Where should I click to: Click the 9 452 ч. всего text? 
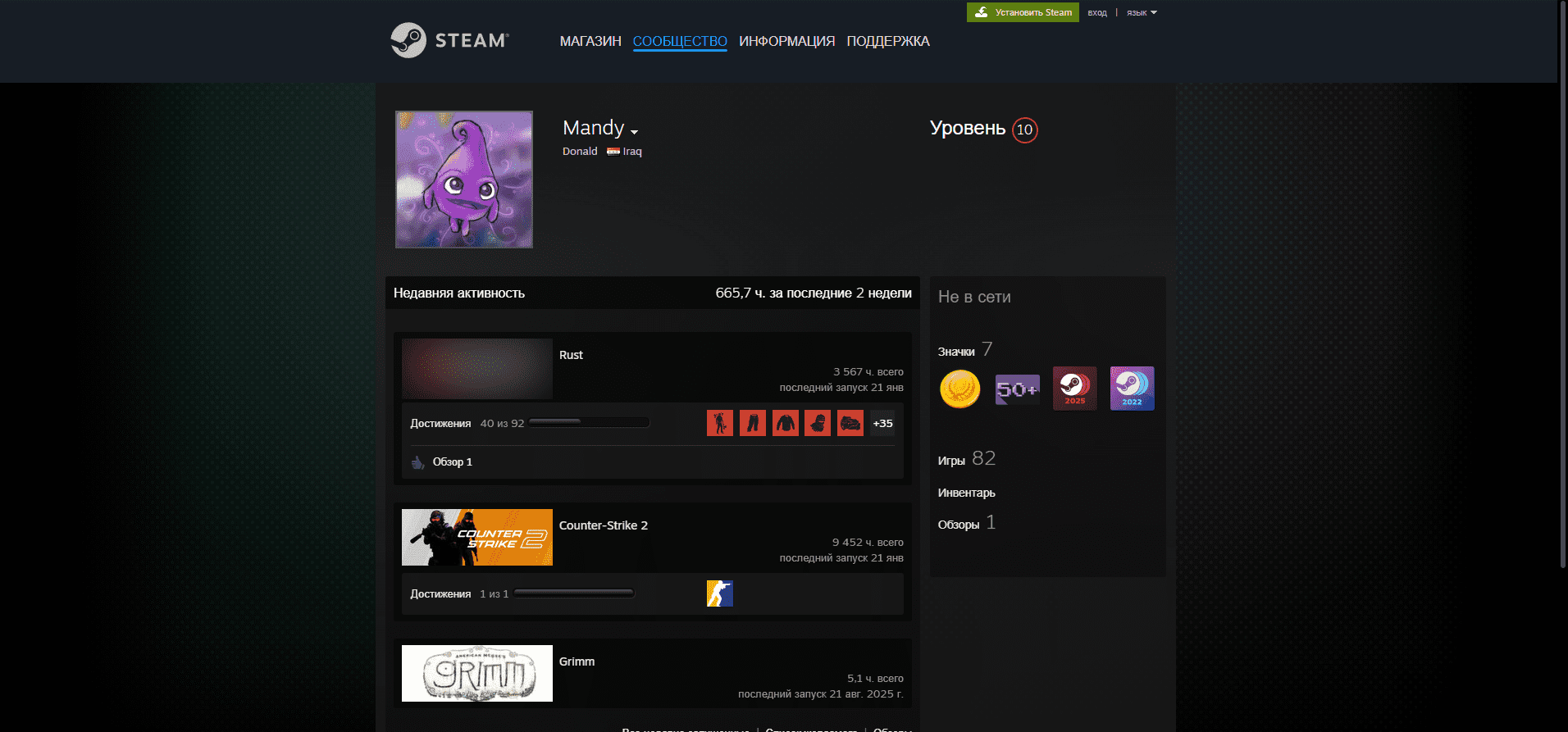pyautogui.click(x=868, y=543)
